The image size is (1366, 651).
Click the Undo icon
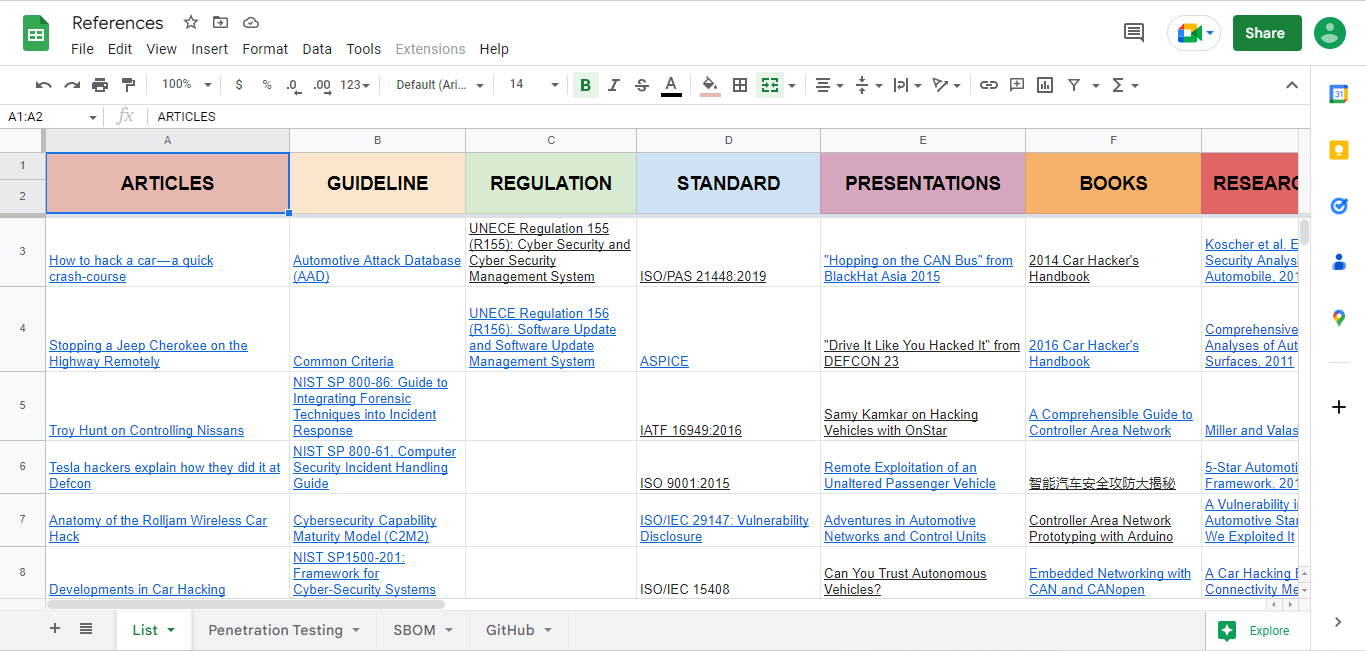(x=44, y=85)
